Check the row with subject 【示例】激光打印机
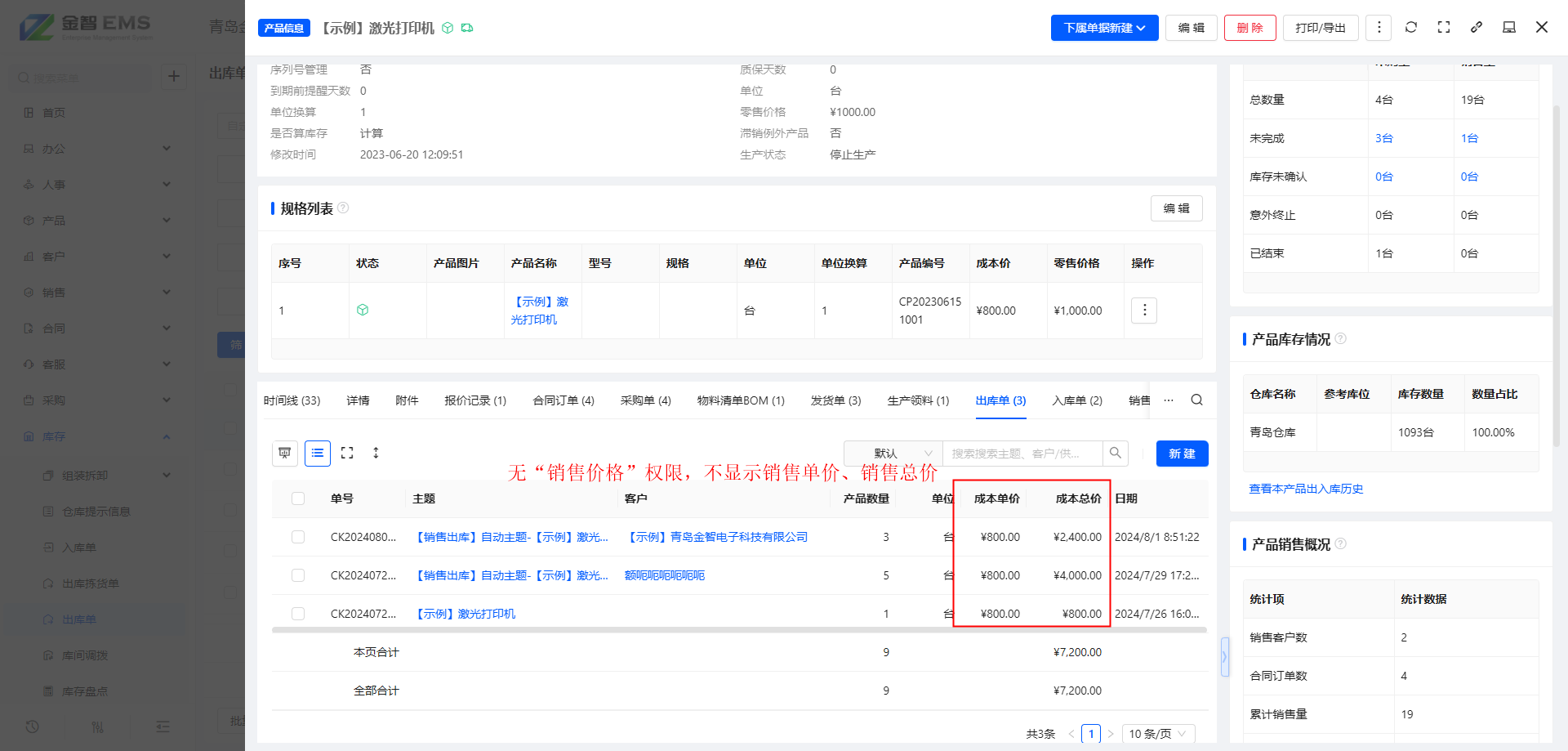Image resolution: width=1568 pixels, height=751 pixels. [x=298, y=614]
